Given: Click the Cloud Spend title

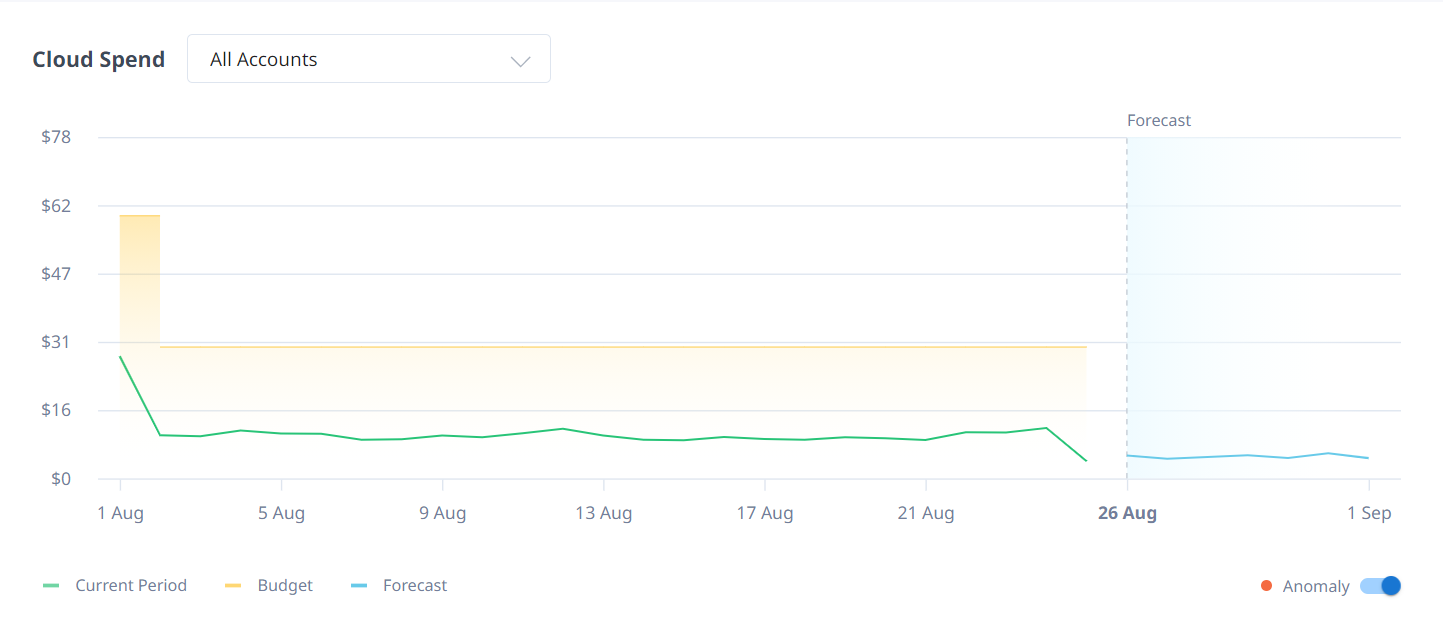Looking at the screenshot, I should click(x=99, y=59).
